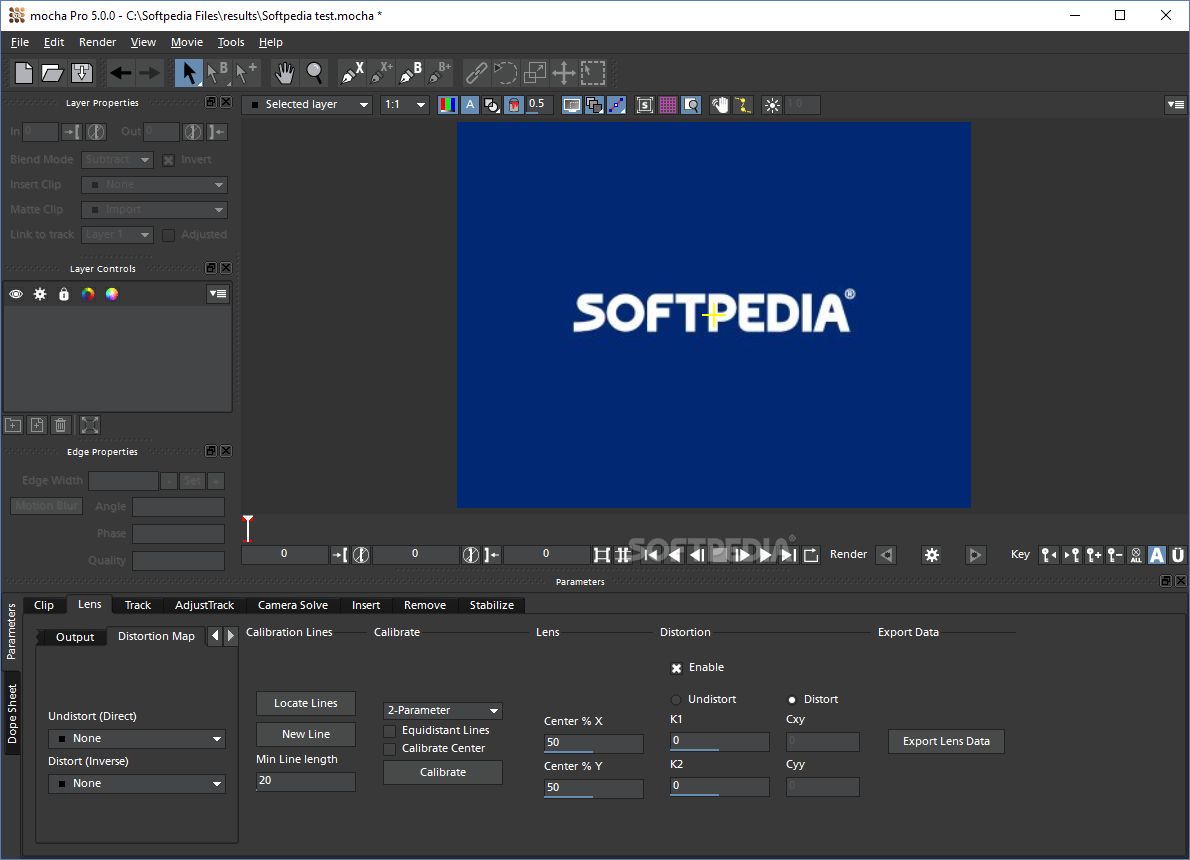Undo with the left arrow icon

point(120,73)
